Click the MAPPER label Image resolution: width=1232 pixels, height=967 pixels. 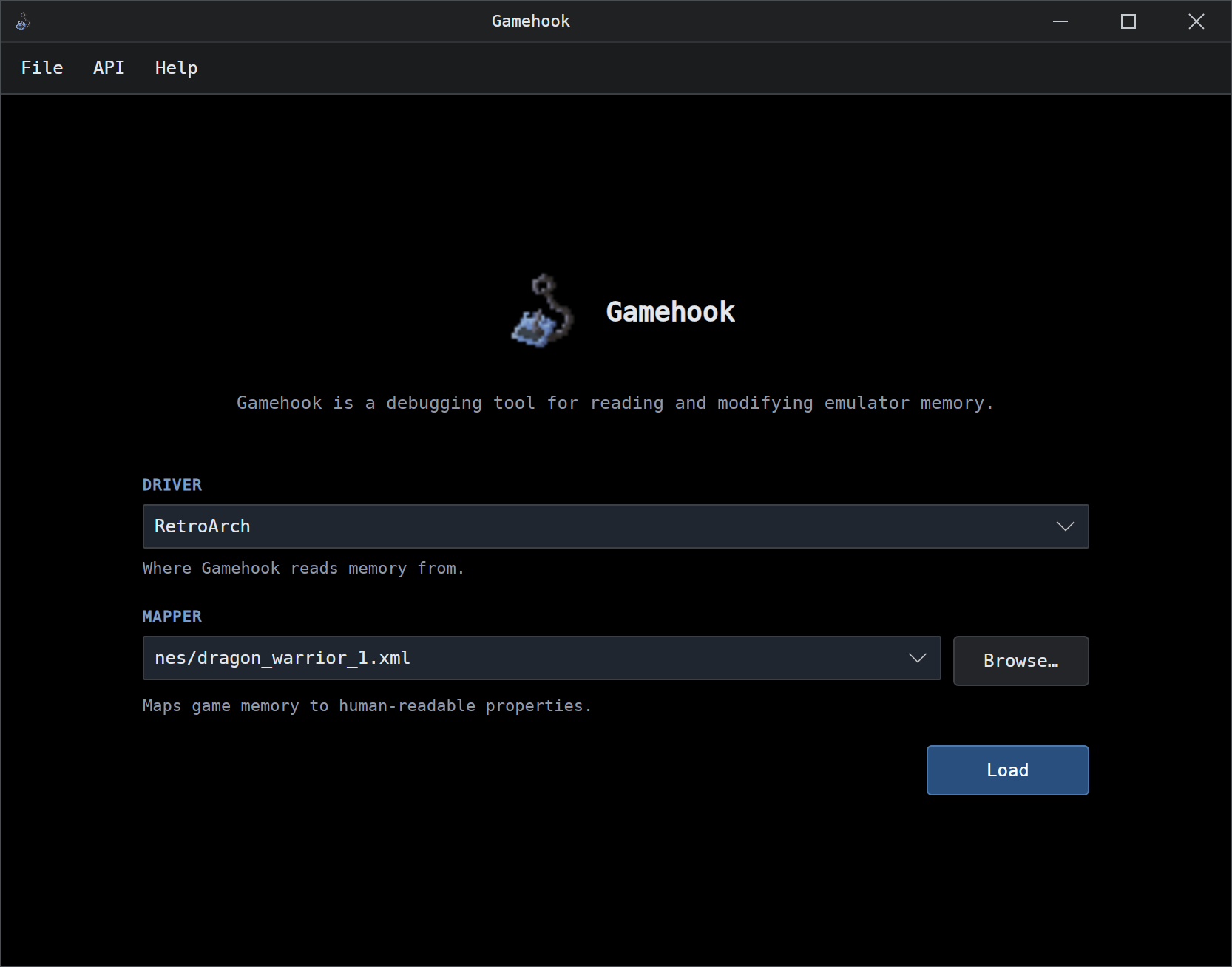coord(172,617)
